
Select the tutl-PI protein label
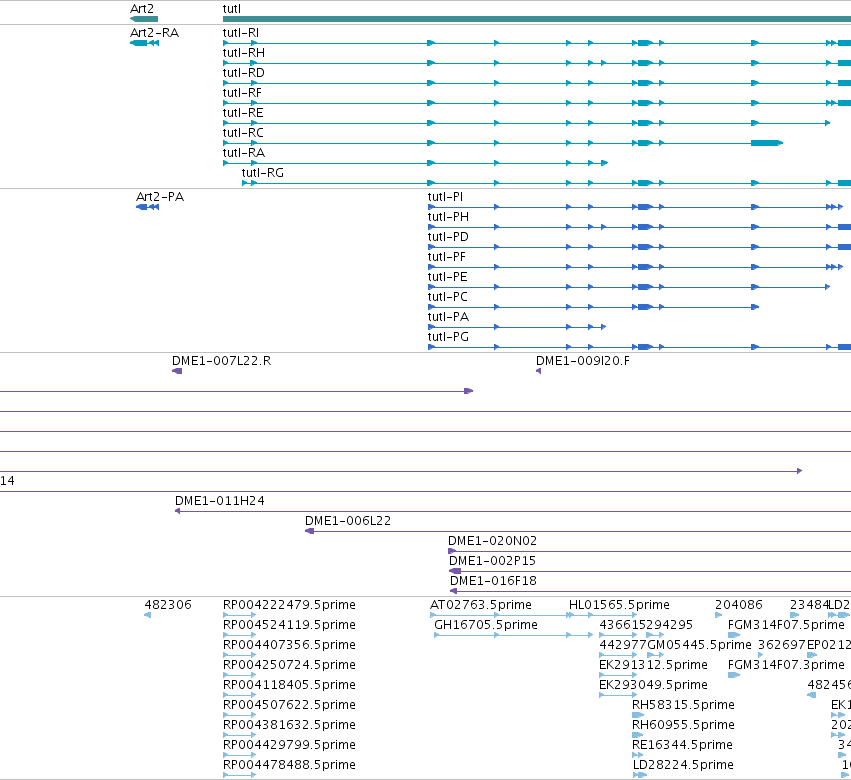click(x=446, y=196)
